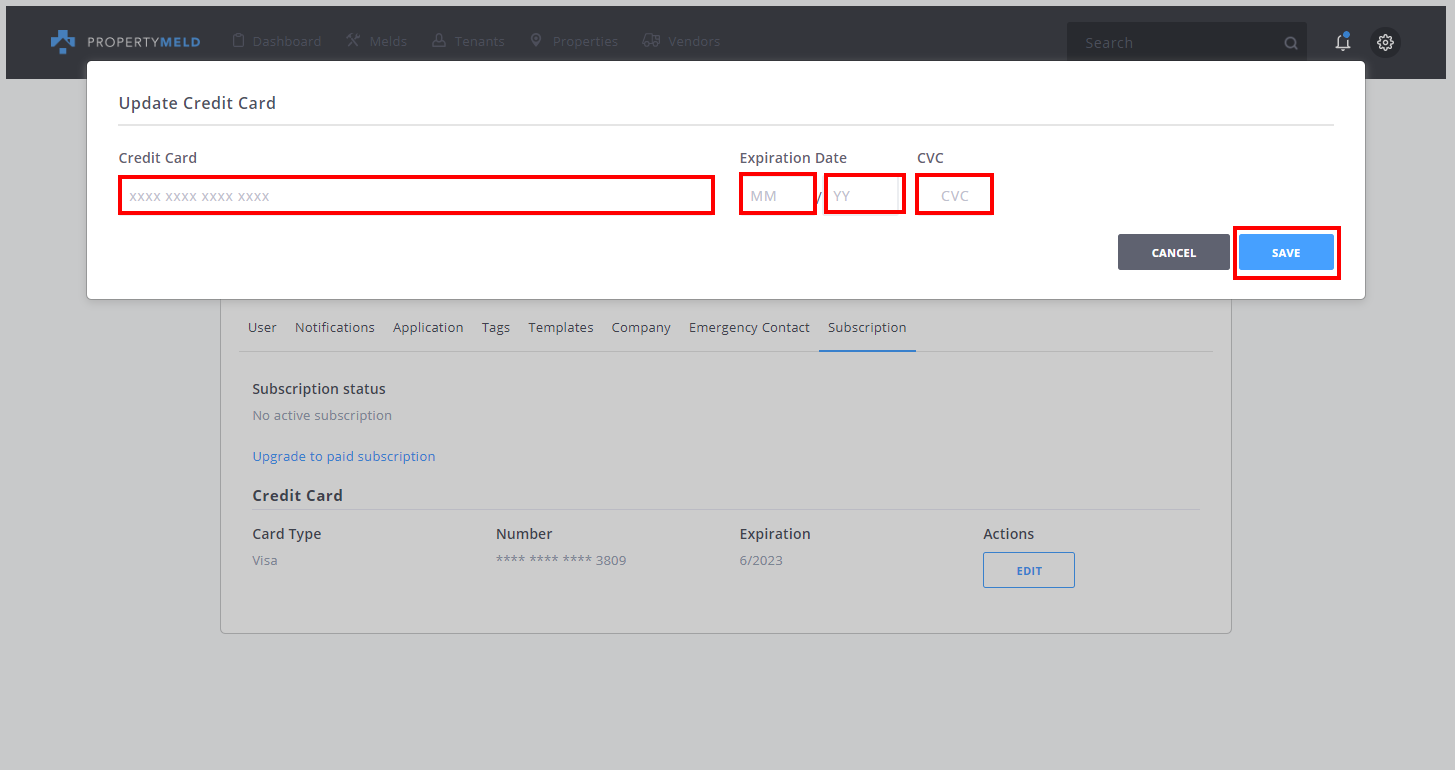Click the Property Meld logo icon
The height and width of the screenshot is (770, 1455).
click(63, 42)
